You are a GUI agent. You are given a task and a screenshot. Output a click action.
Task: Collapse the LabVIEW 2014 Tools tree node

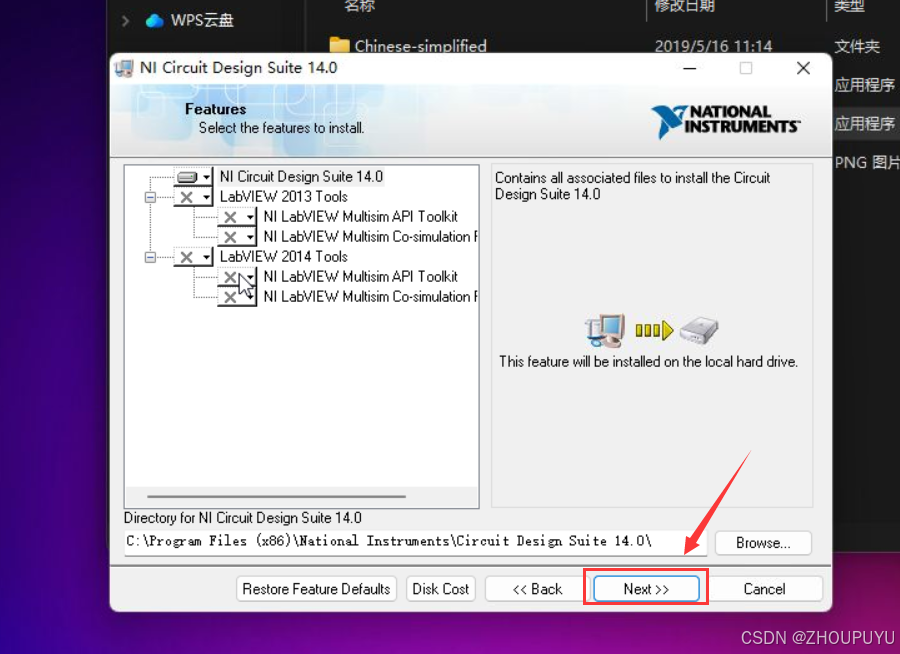pyautogui.click(x=150, y=257)
